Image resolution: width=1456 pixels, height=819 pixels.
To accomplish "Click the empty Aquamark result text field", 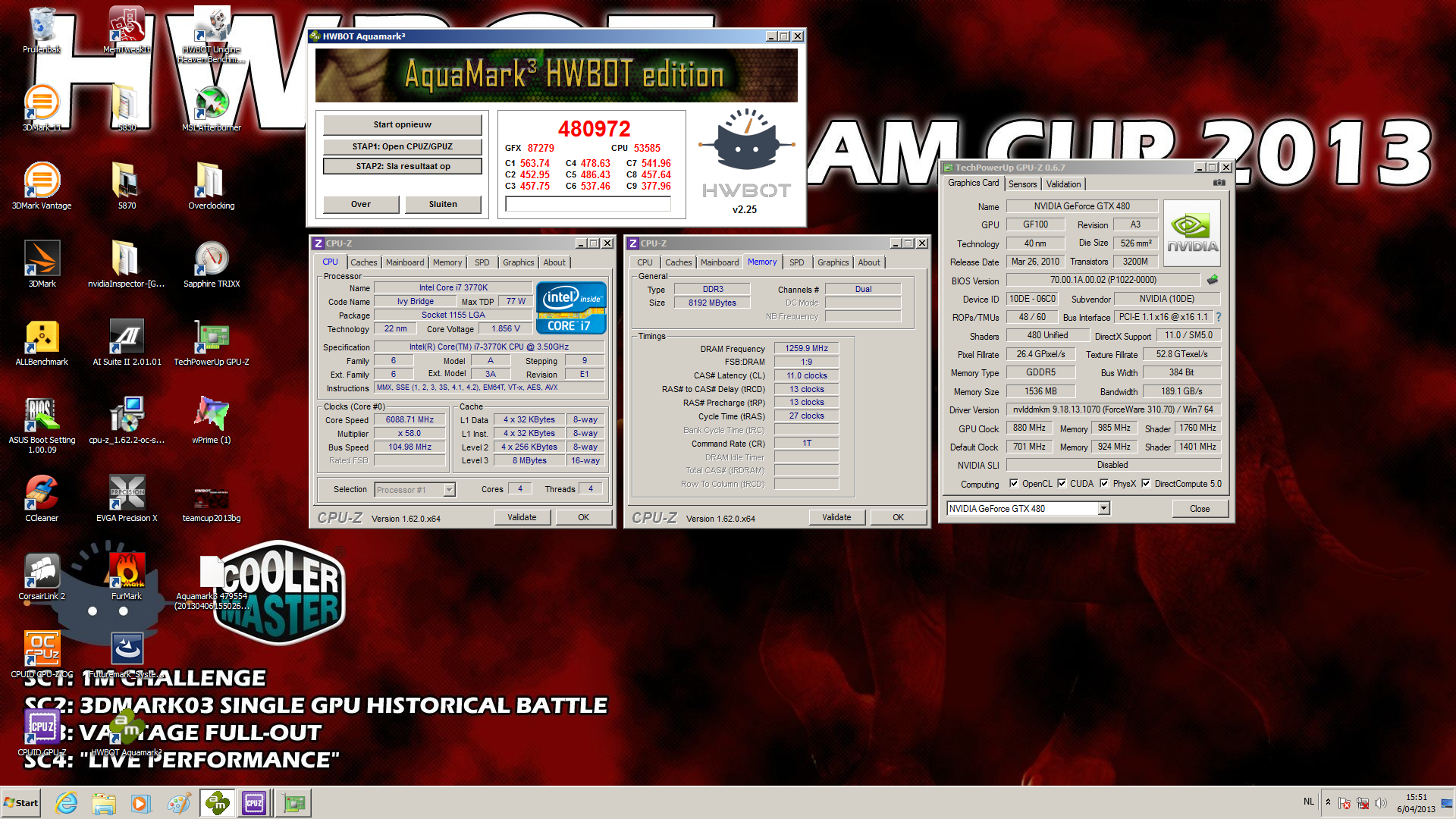I will click(588, 204).
